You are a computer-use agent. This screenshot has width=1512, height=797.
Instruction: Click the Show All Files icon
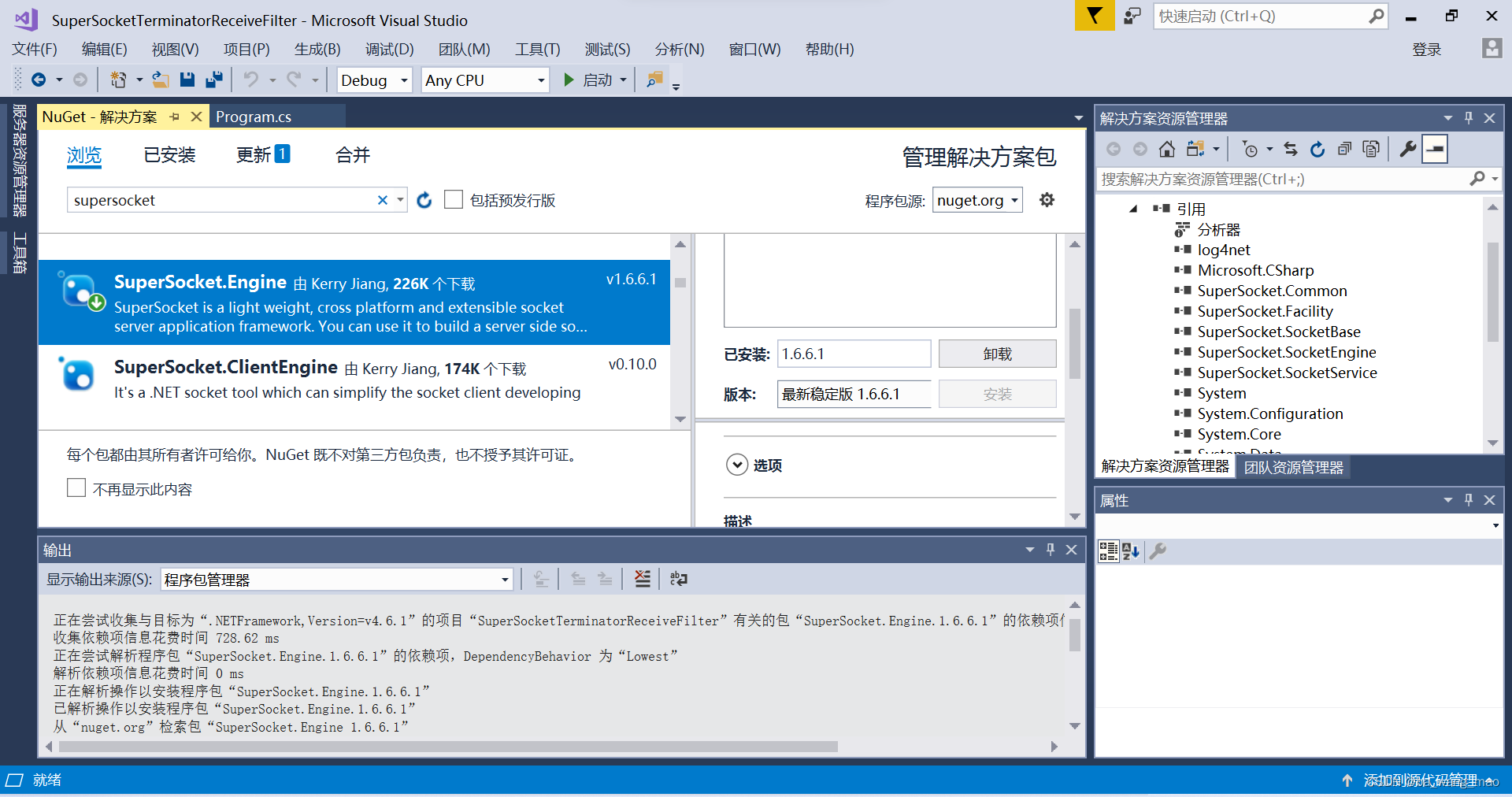coord(1371,149)
